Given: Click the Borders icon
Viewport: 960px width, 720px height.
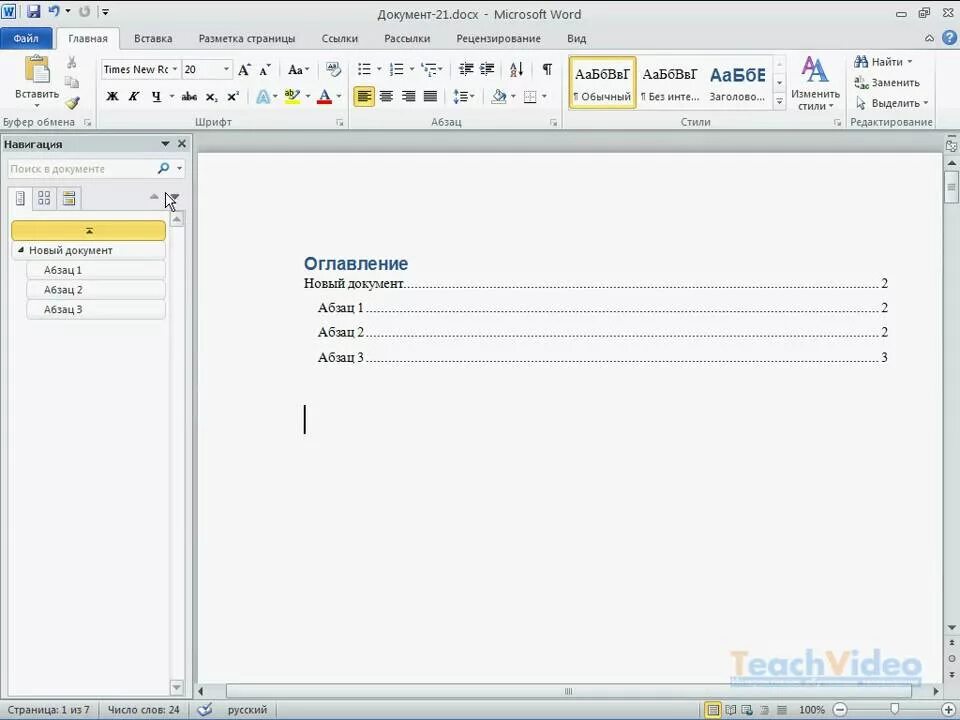Looking at the screenshot, I should pyautogui.click(x=530, y=97).
